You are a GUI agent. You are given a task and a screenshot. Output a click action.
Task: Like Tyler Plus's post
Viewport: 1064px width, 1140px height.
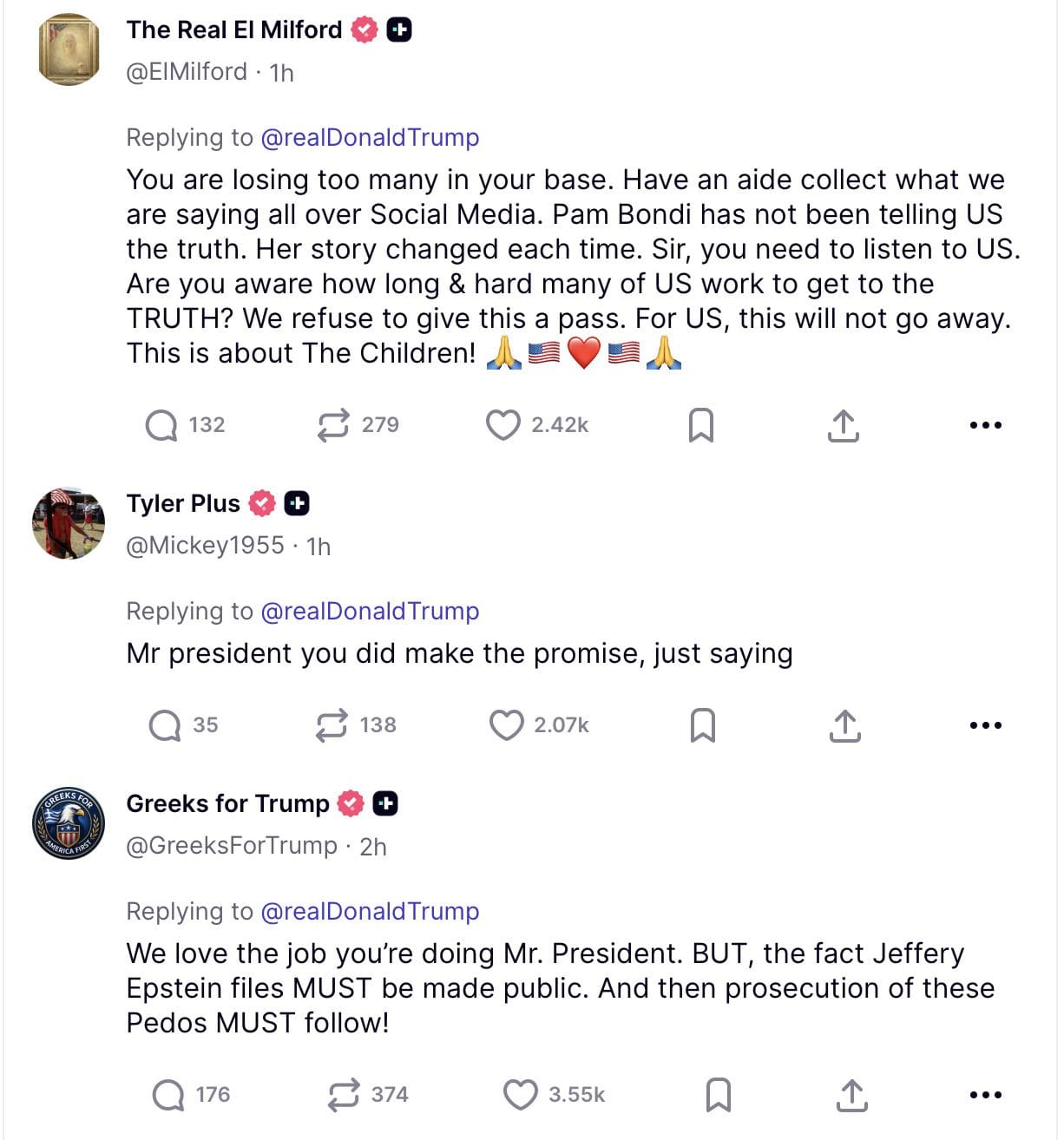506,725
